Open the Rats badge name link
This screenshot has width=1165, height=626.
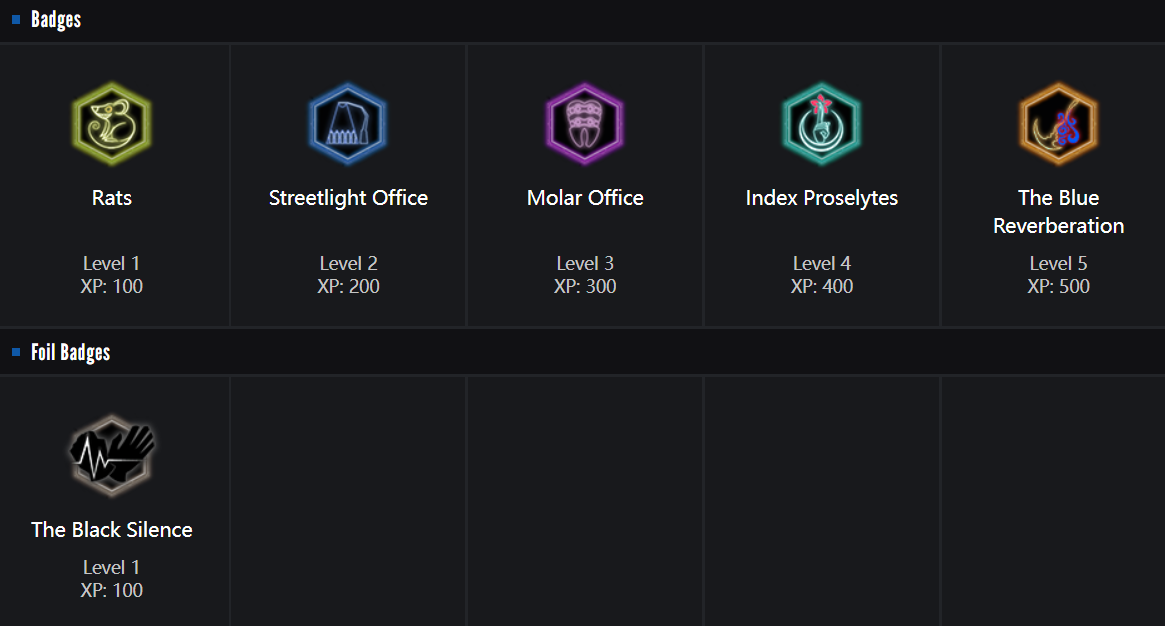tap(112, 198)
